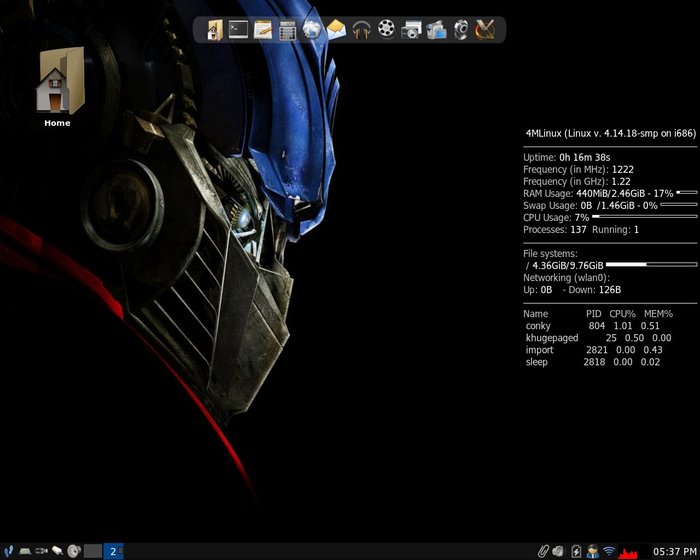Click the last dock icon with X

(486, 30)
